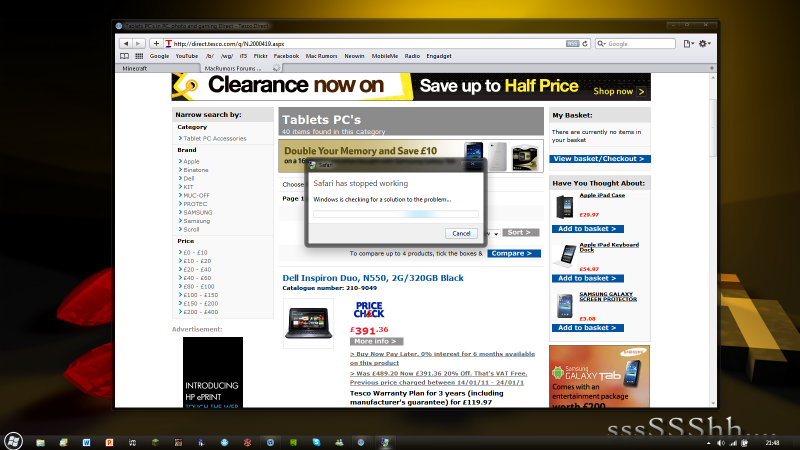Add bookmark using the plus button
Screen dimensions: 800x450
click(x=156, y=44)
